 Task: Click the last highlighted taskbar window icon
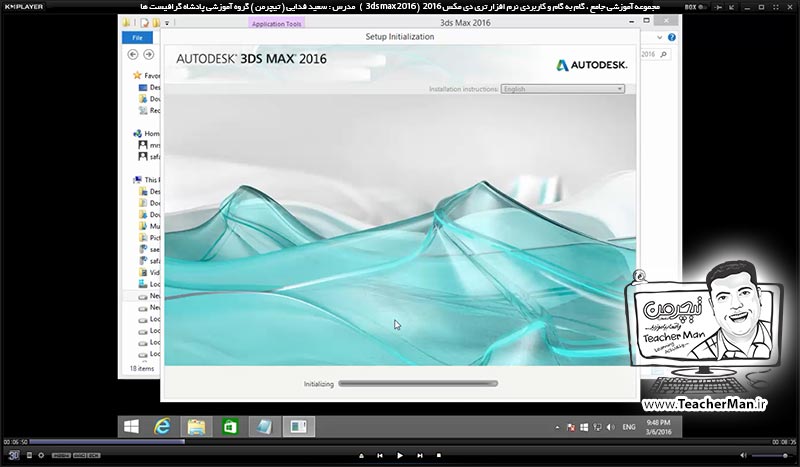click(x=298, y=426)
